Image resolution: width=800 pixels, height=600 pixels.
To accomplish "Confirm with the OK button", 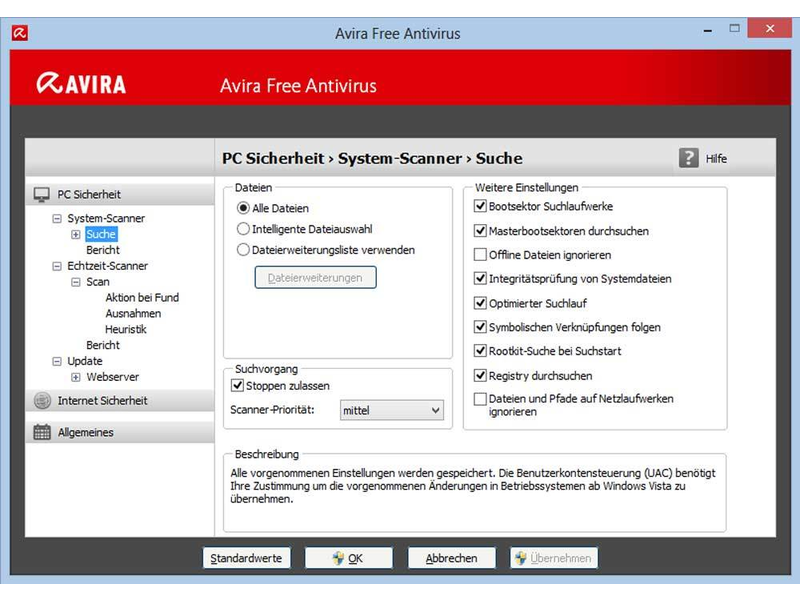I will [x=349, y=558].
